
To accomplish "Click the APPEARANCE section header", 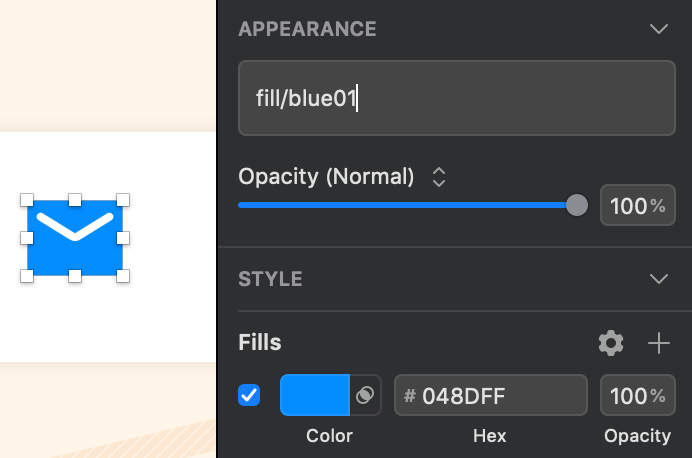I will tap(307, 29).
